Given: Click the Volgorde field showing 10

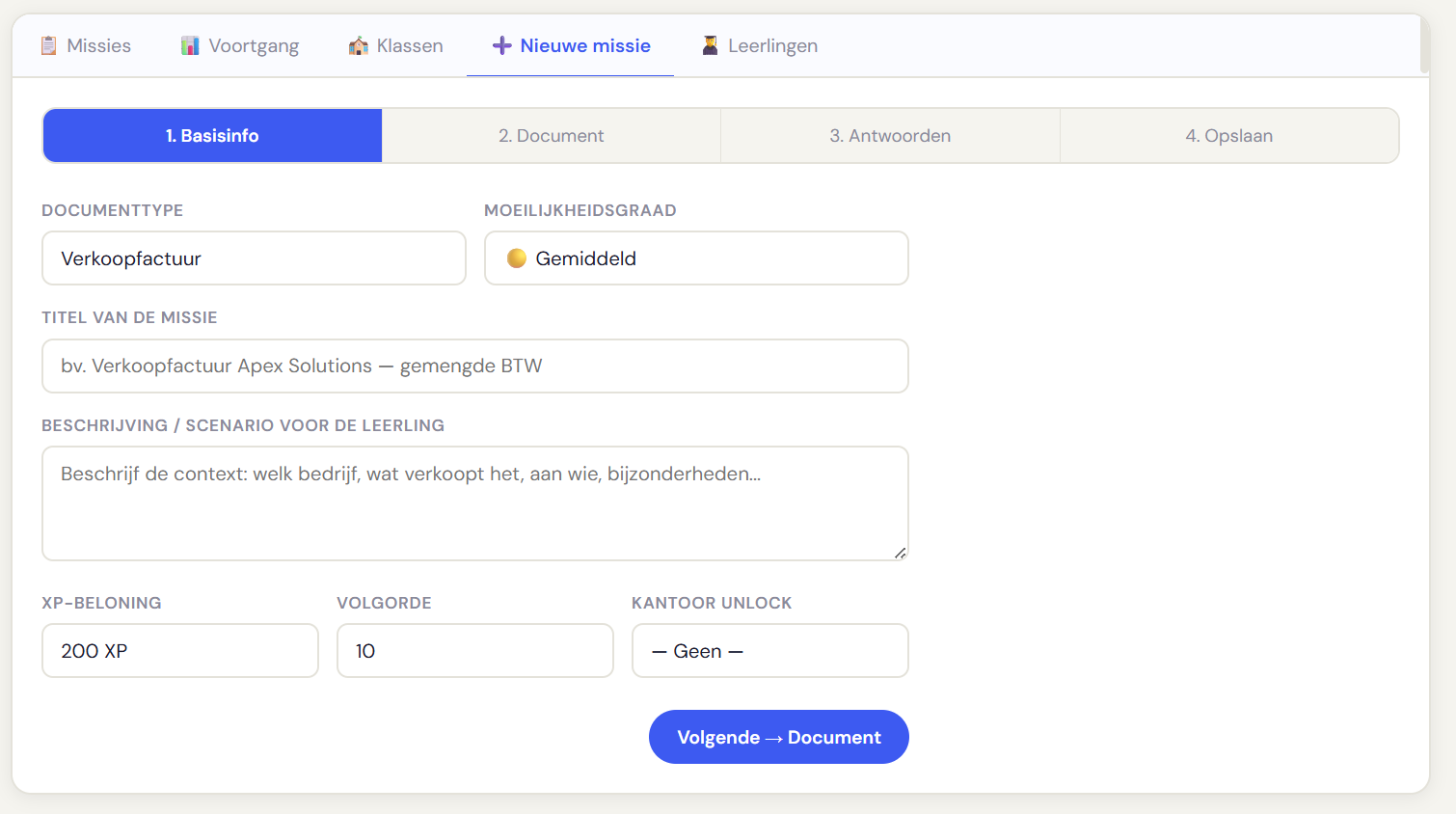Looking at the screenshot, I should coord(474,650).
